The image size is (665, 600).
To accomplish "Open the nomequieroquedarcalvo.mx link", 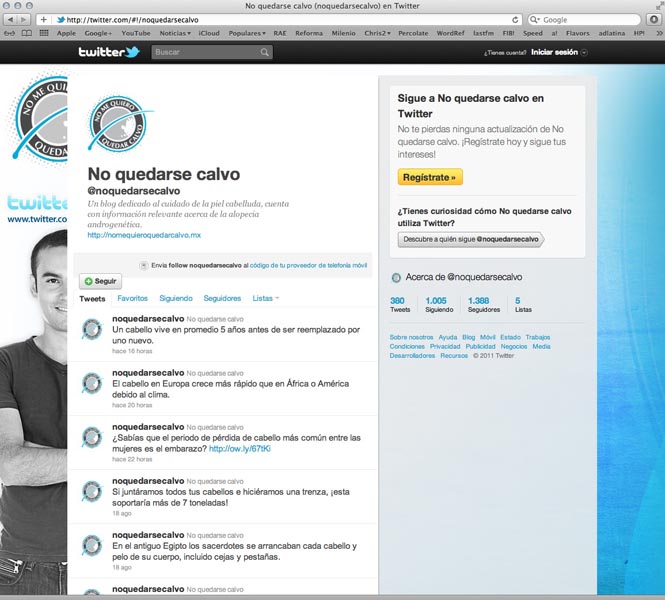I will click(x=144, y=235).
